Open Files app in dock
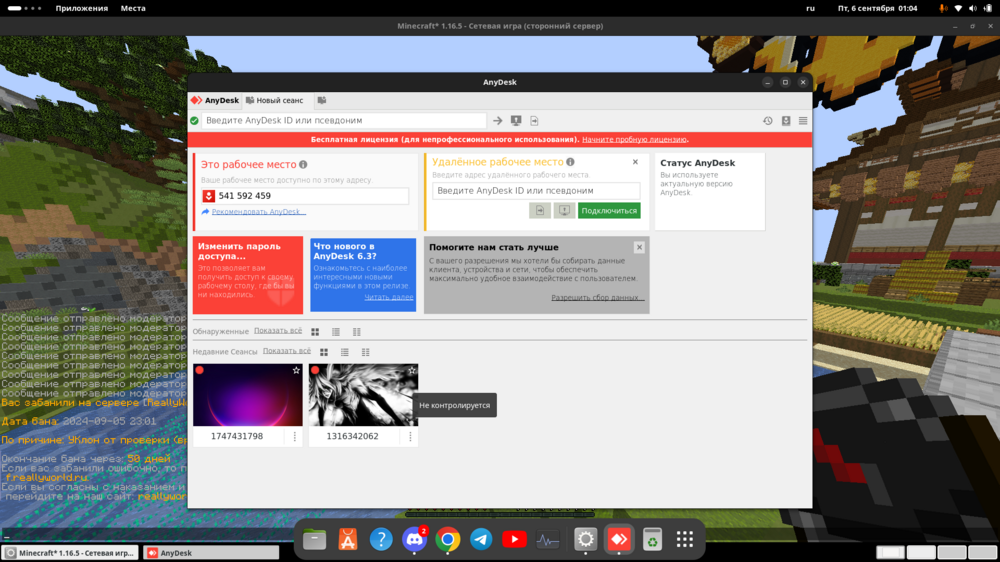The width and height of the screenshot is (1000, 562). 314,540
